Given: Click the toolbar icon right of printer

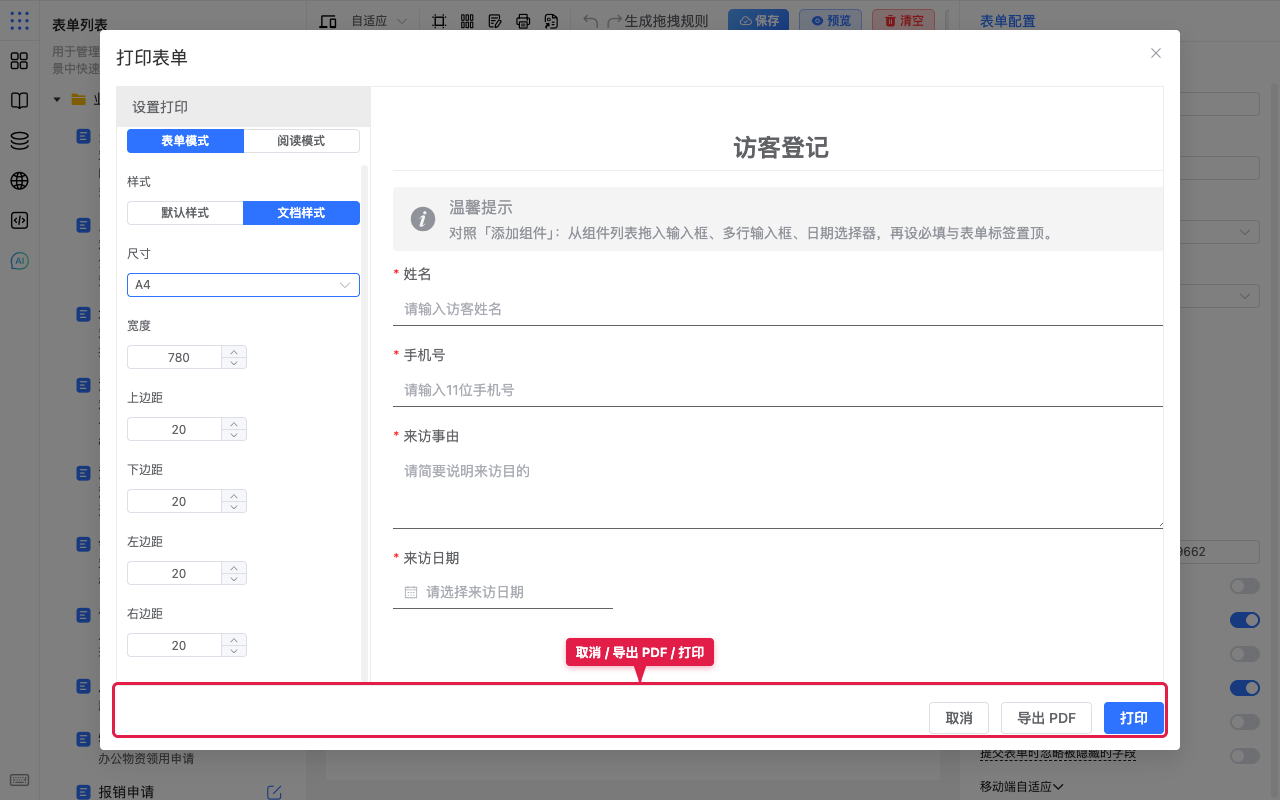Looking at the screenshot, I should point(551,21).
